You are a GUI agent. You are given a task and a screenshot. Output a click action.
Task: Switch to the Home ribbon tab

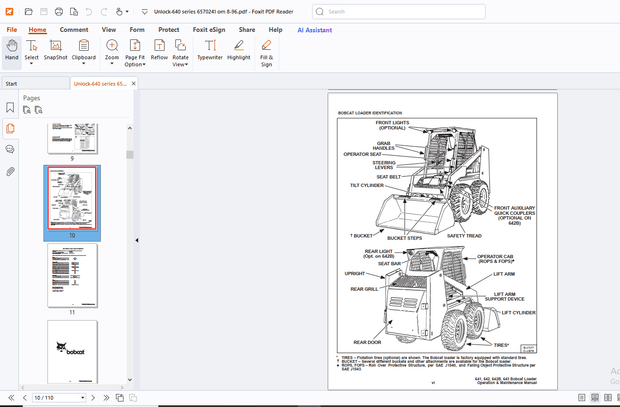37,30
